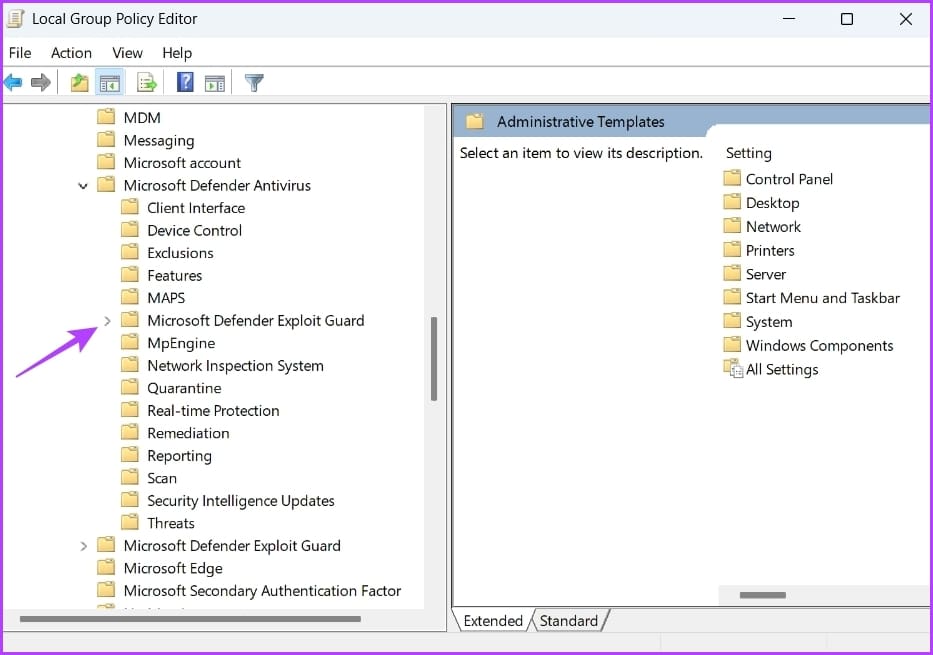Screen dimensions: 933x655
Task: Maximize the Local Group Policy Editor window
Action: click(x=847, y=19)
